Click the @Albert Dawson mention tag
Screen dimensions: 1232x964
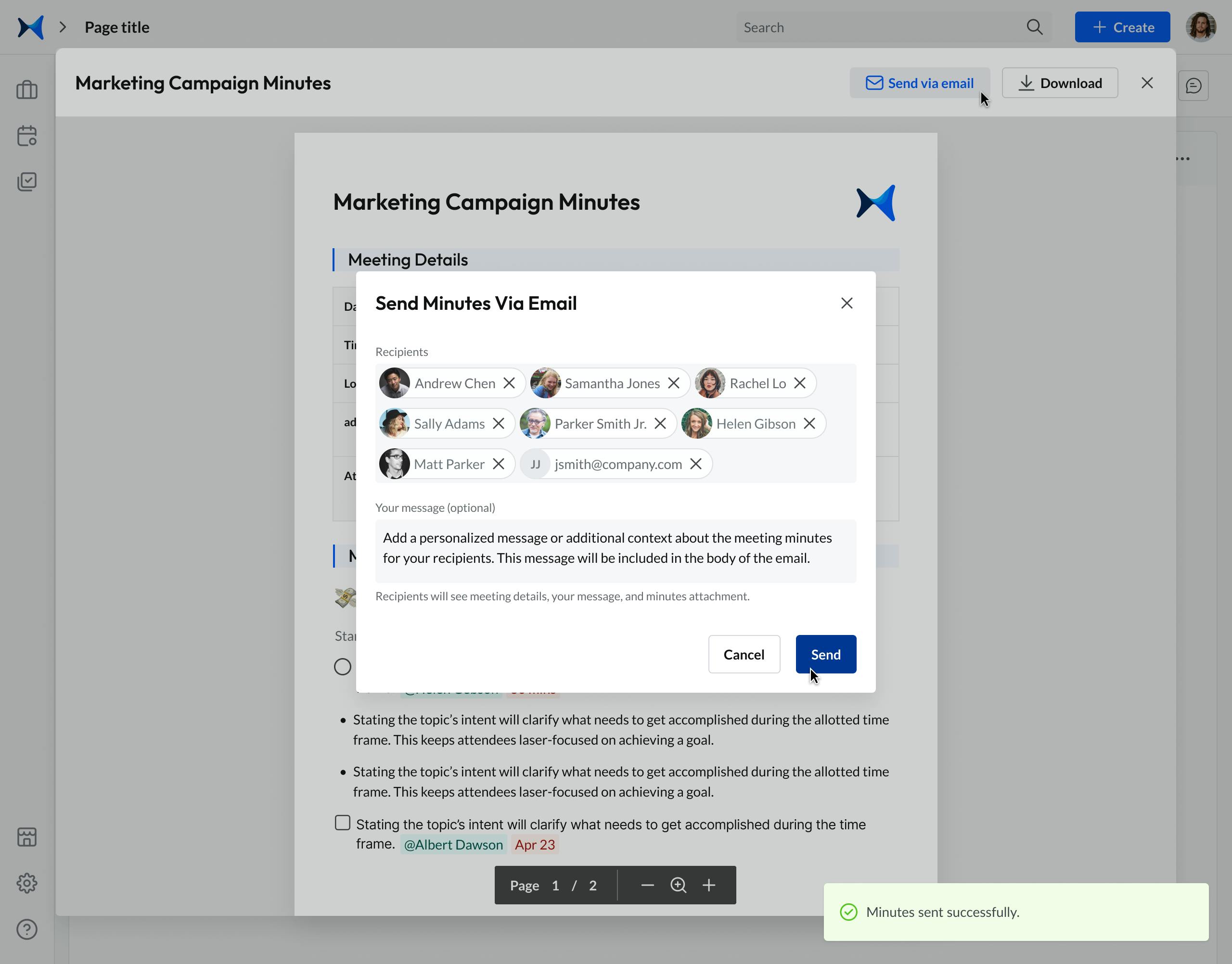[453, 844]
